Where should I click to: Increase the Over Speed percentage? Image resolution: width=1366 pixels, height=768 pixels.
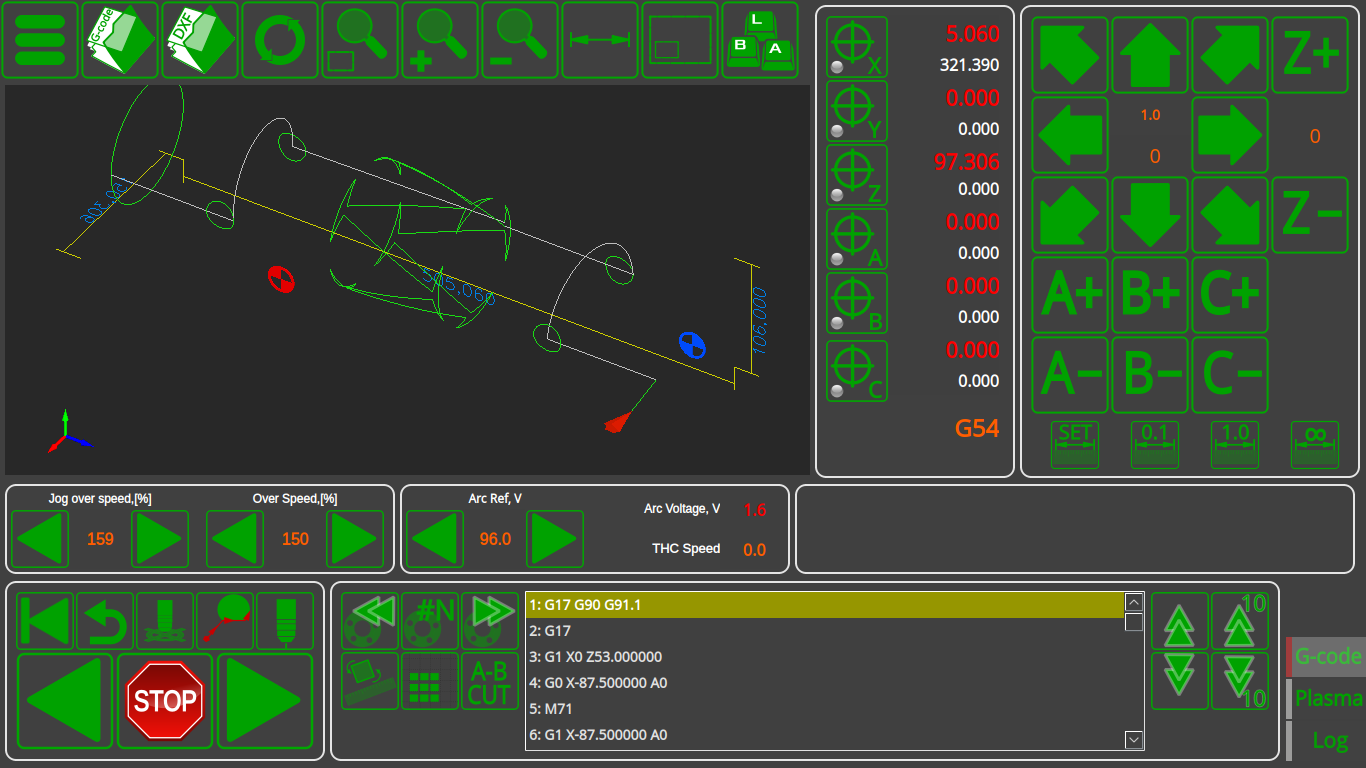pyautogui.click(x=355, y=539)
